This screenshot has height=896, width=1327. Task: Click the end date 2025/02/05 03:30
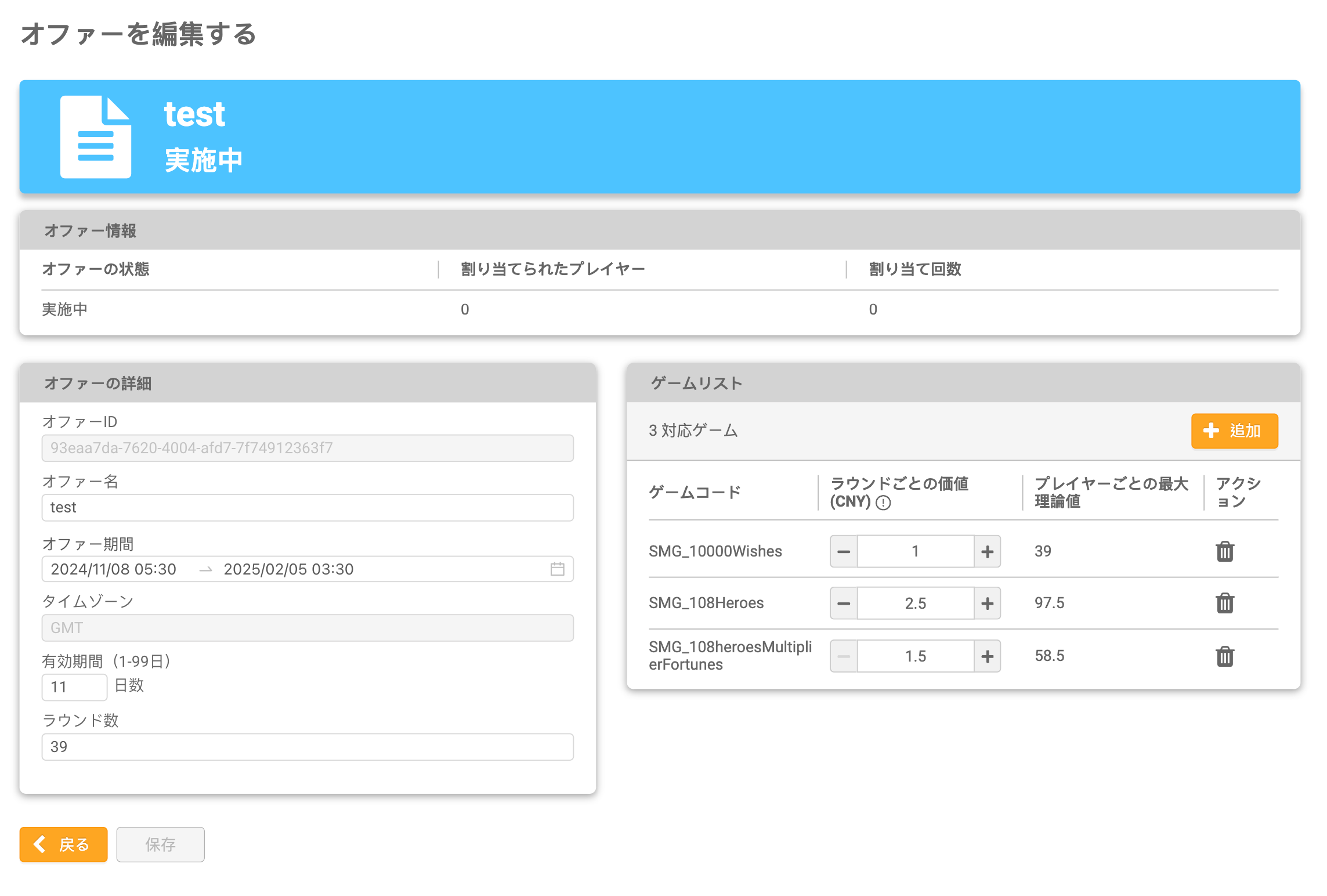tap(288, 569)
